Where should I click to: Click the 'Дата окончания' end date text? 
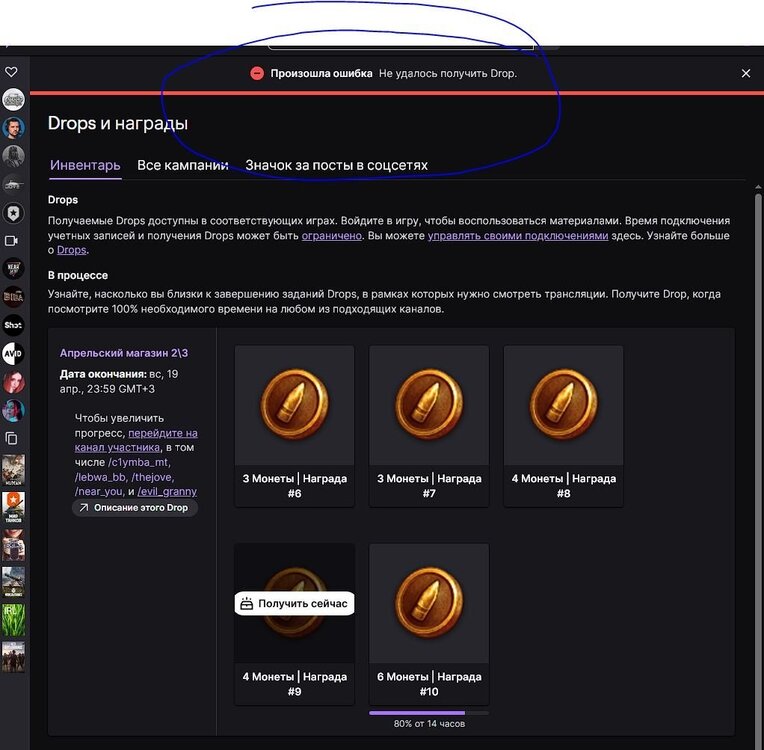pos(119,382)
